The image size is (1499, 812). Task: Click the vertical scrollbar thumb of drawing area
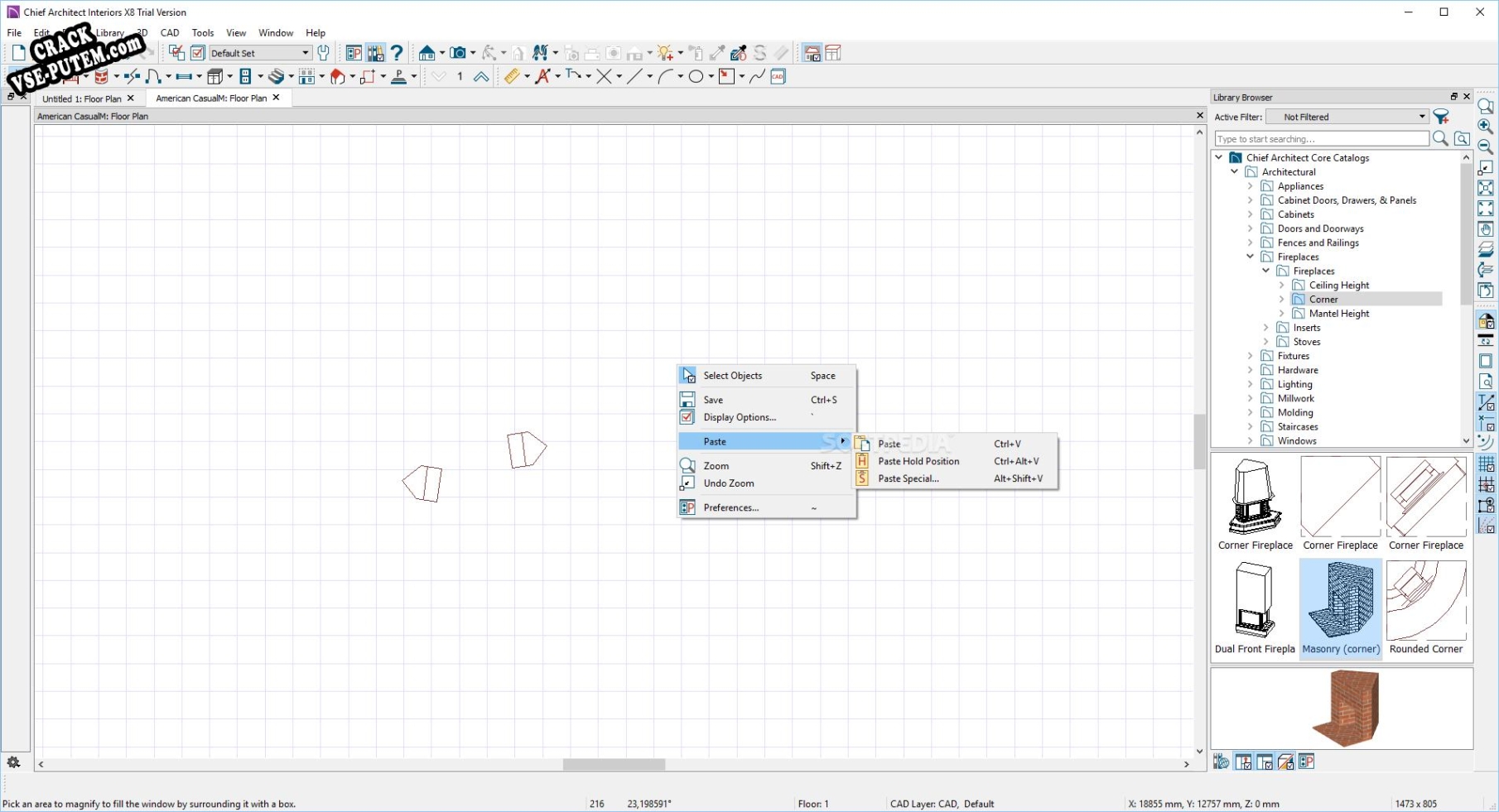coord(1199,442)
